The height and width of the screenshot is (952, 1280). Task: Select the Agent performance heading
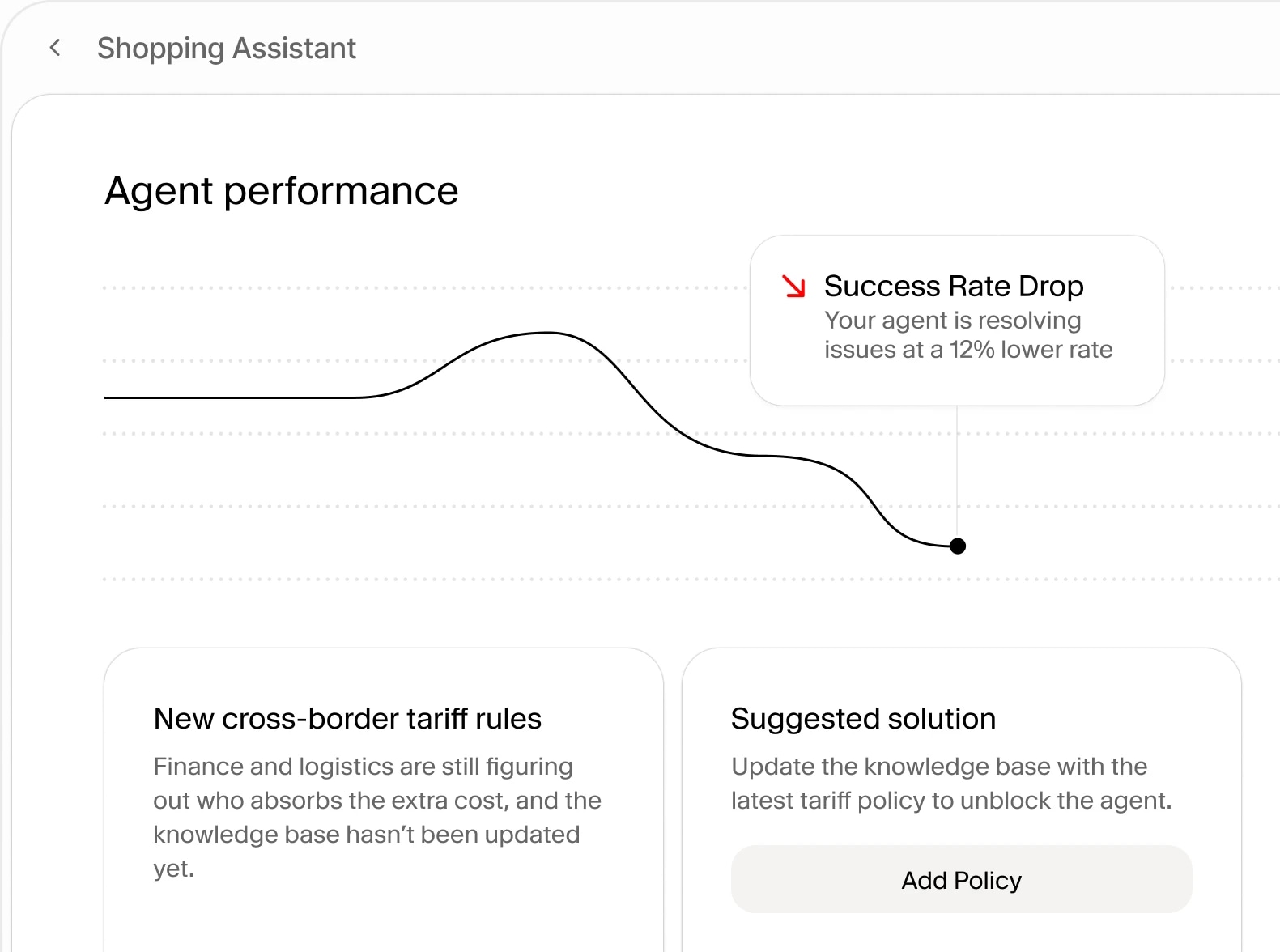point(281,191)
